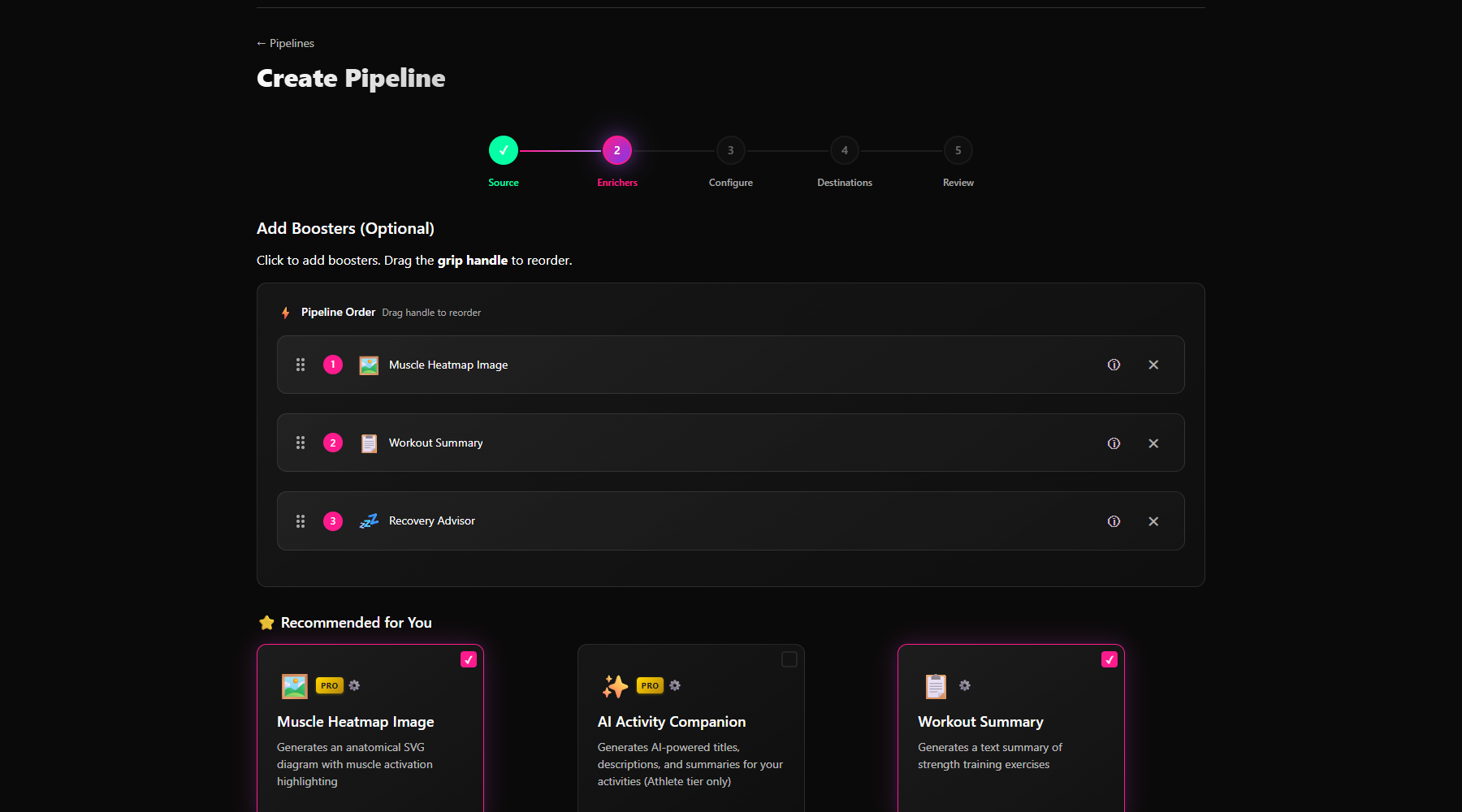
Task: Click the star beside Recommended for You
Action: coord(266,622)
